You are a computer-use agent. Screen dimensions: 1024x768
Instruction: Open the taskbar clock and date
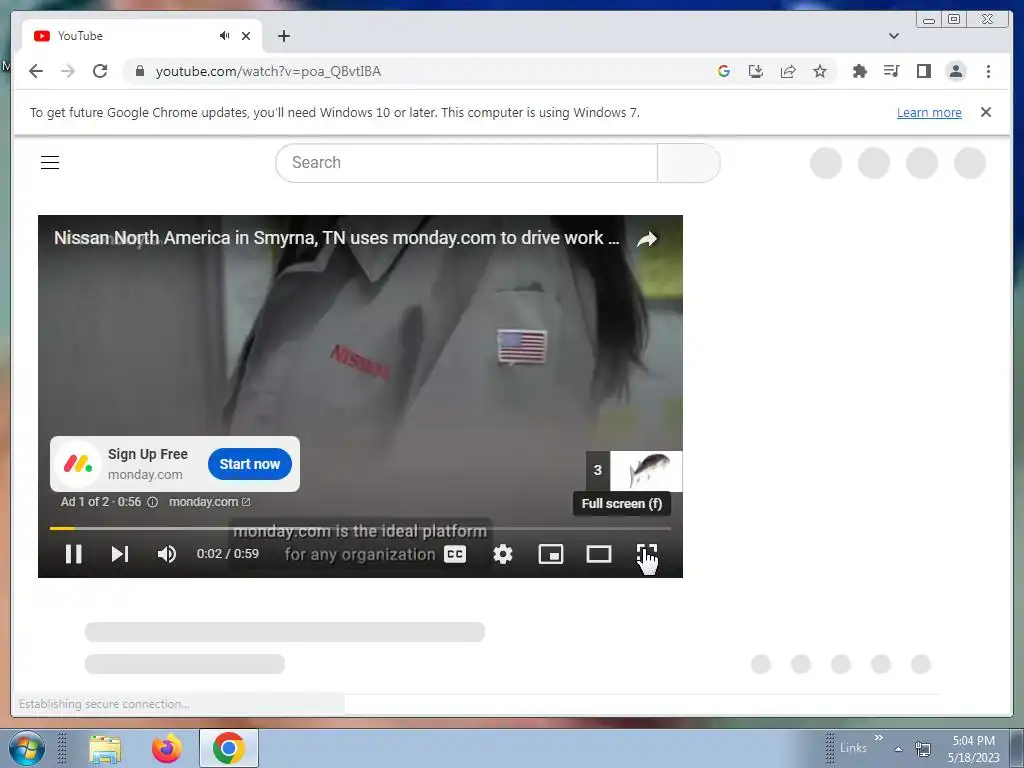973,749
